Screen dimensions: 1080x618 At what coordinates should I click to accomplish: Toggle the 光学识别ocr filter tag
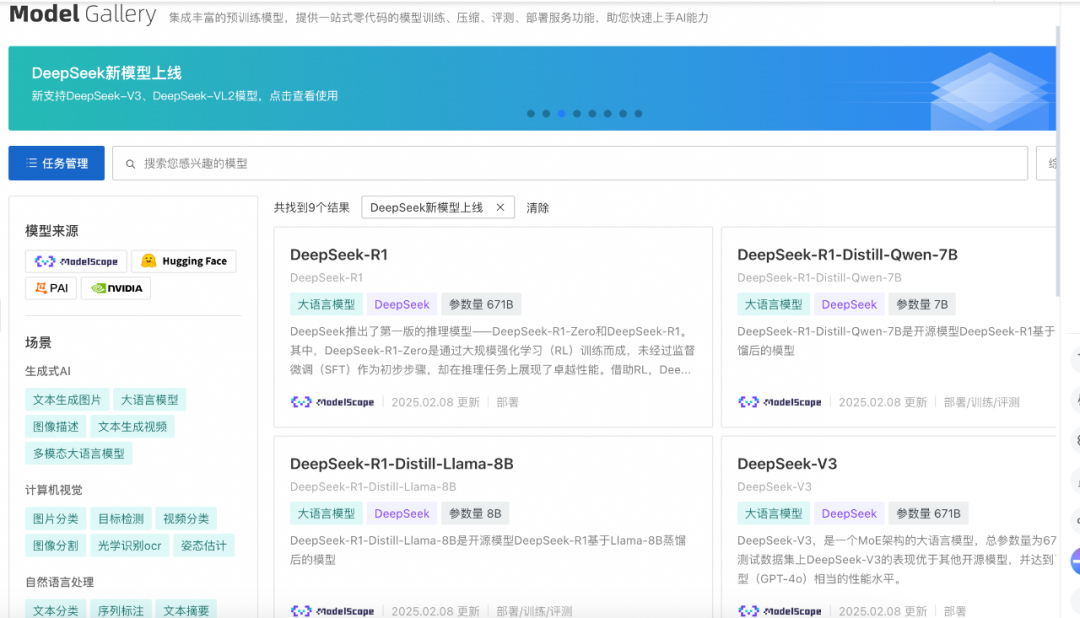(129, 546)
